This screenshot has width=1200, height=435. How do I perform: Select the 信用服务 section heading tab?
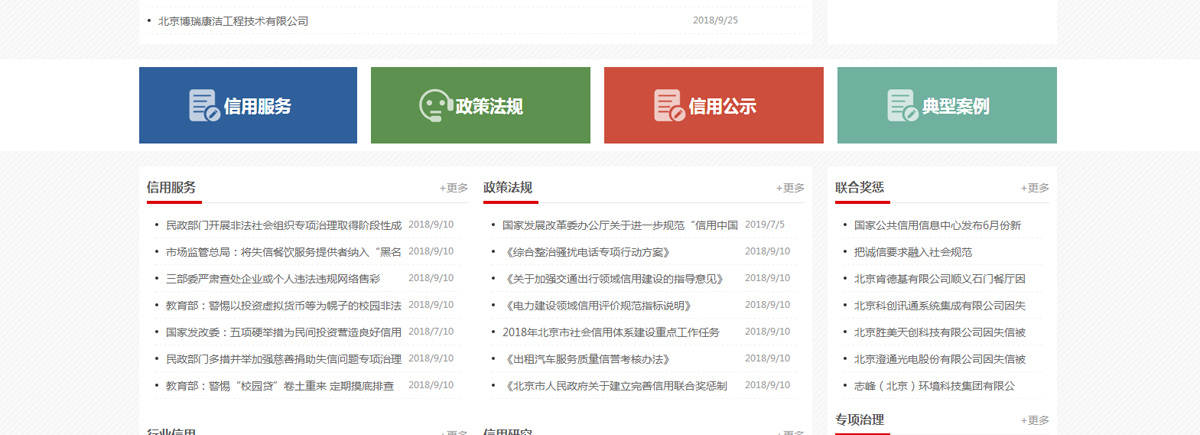(171, 187)
